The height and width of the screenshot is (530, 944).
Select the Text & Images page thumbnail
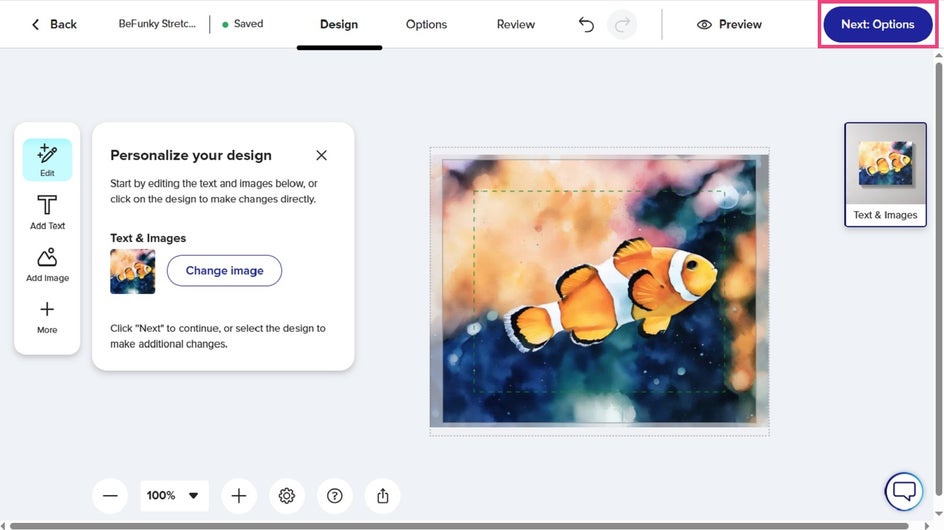coord(885,175)
